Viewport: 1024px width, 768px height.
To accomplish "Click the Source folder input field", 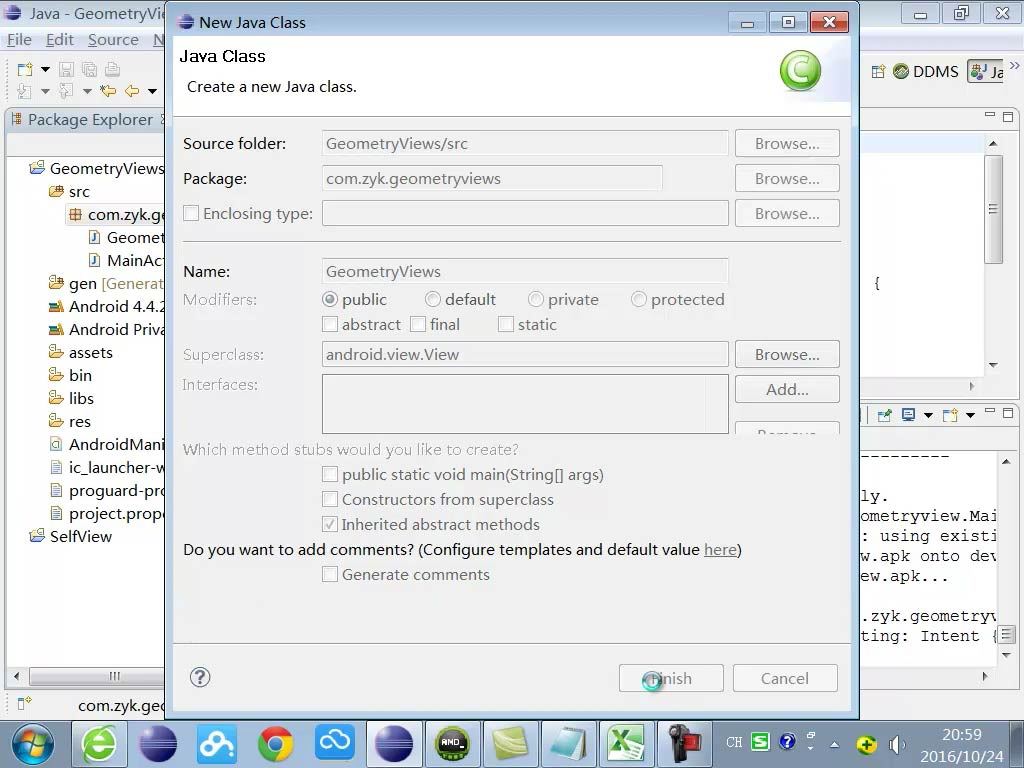I will pyautogui.click(x=525, y=144).
